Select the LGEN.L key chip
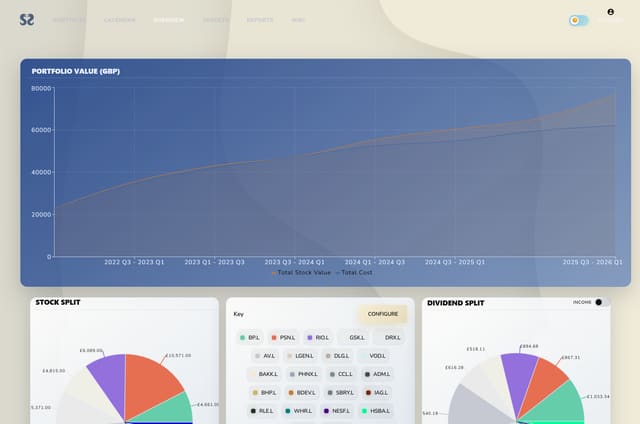Screen dimensions: 640x424 [301, 356]
